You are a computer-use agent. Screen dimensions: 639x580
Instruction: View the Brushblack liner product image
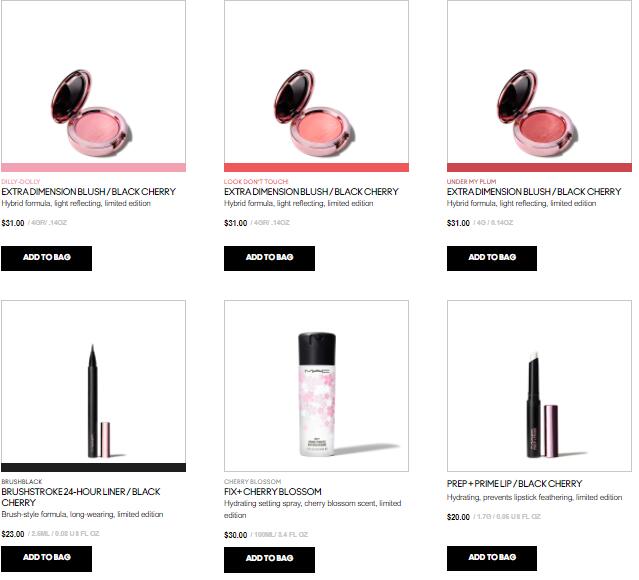point(93,382)
